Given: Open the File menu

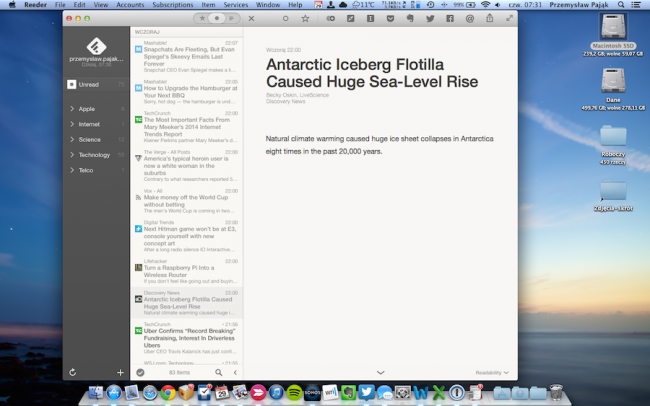Looking at the screenshot, I should point(60,5).
